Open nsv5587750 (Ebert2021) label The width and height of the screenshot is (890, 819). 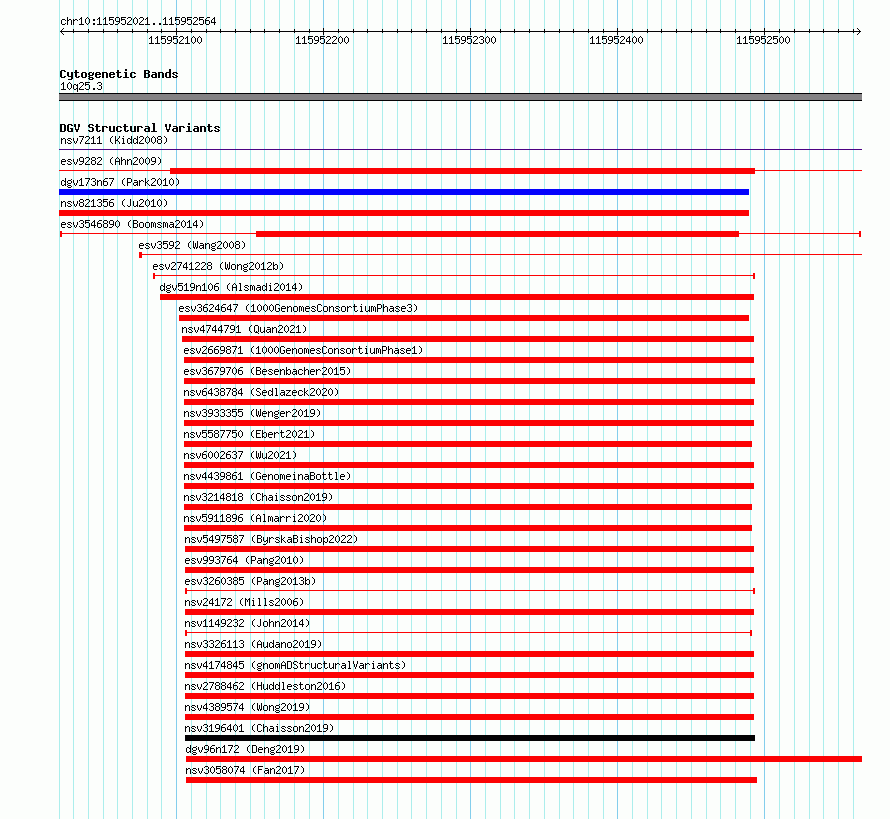(249, 434)
